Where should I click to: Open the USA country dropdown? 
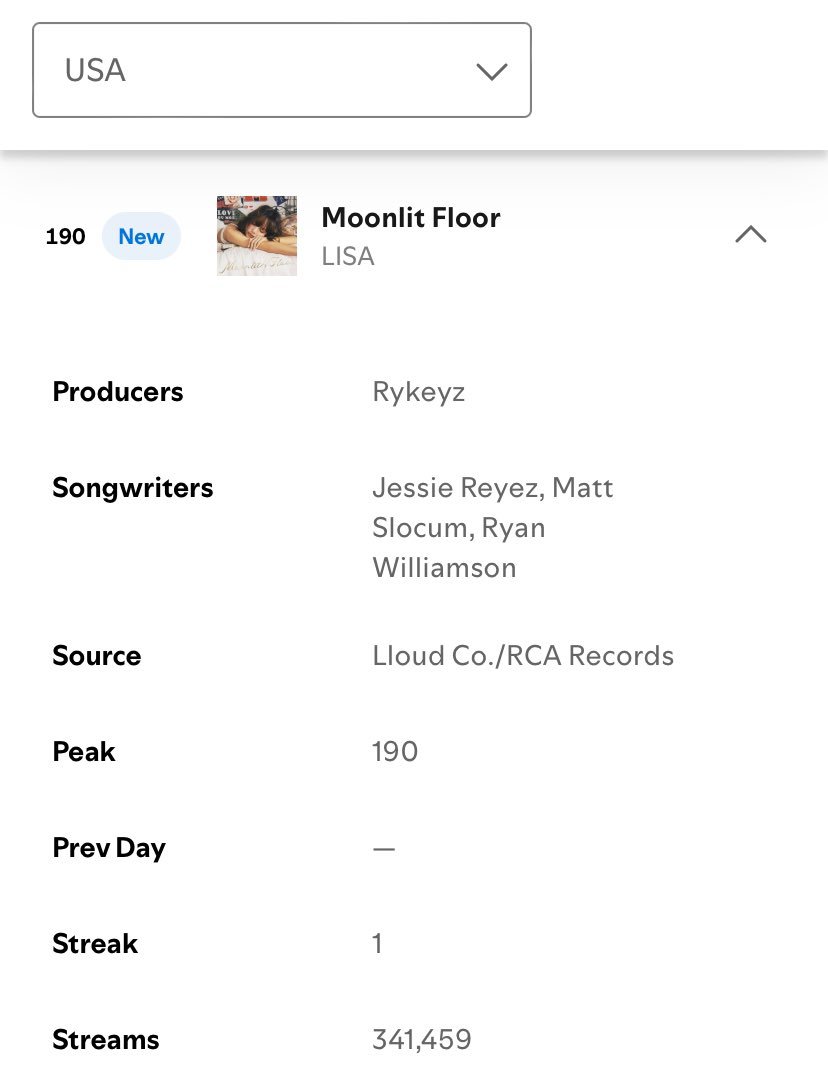(x=282, y=70)
